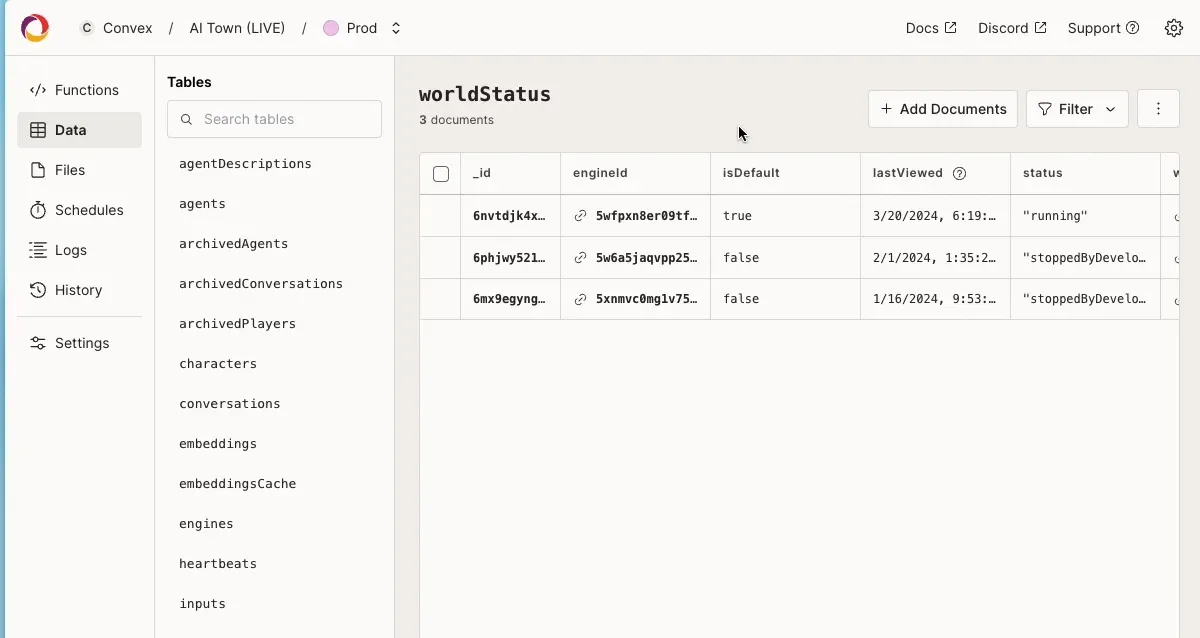Select all documents with the header checkbox
This screenshot has width=1200, height=638.
pos(440,173)
